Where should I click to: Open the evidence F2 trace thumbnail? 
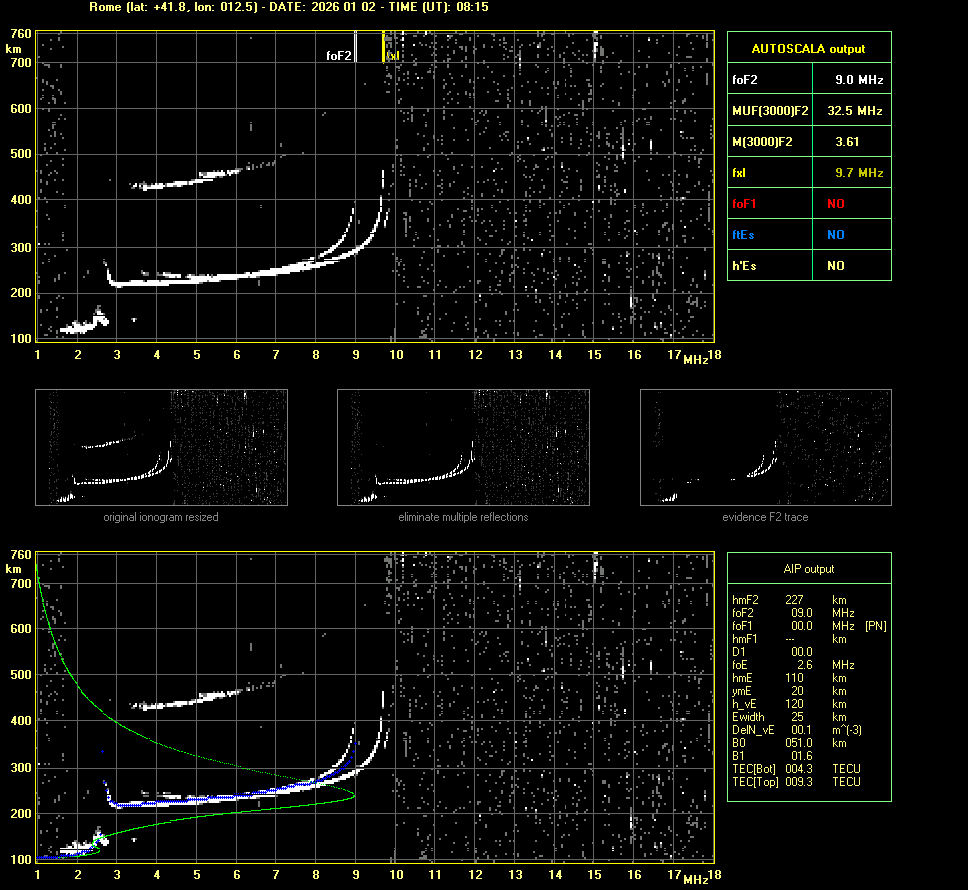point(765,447)
